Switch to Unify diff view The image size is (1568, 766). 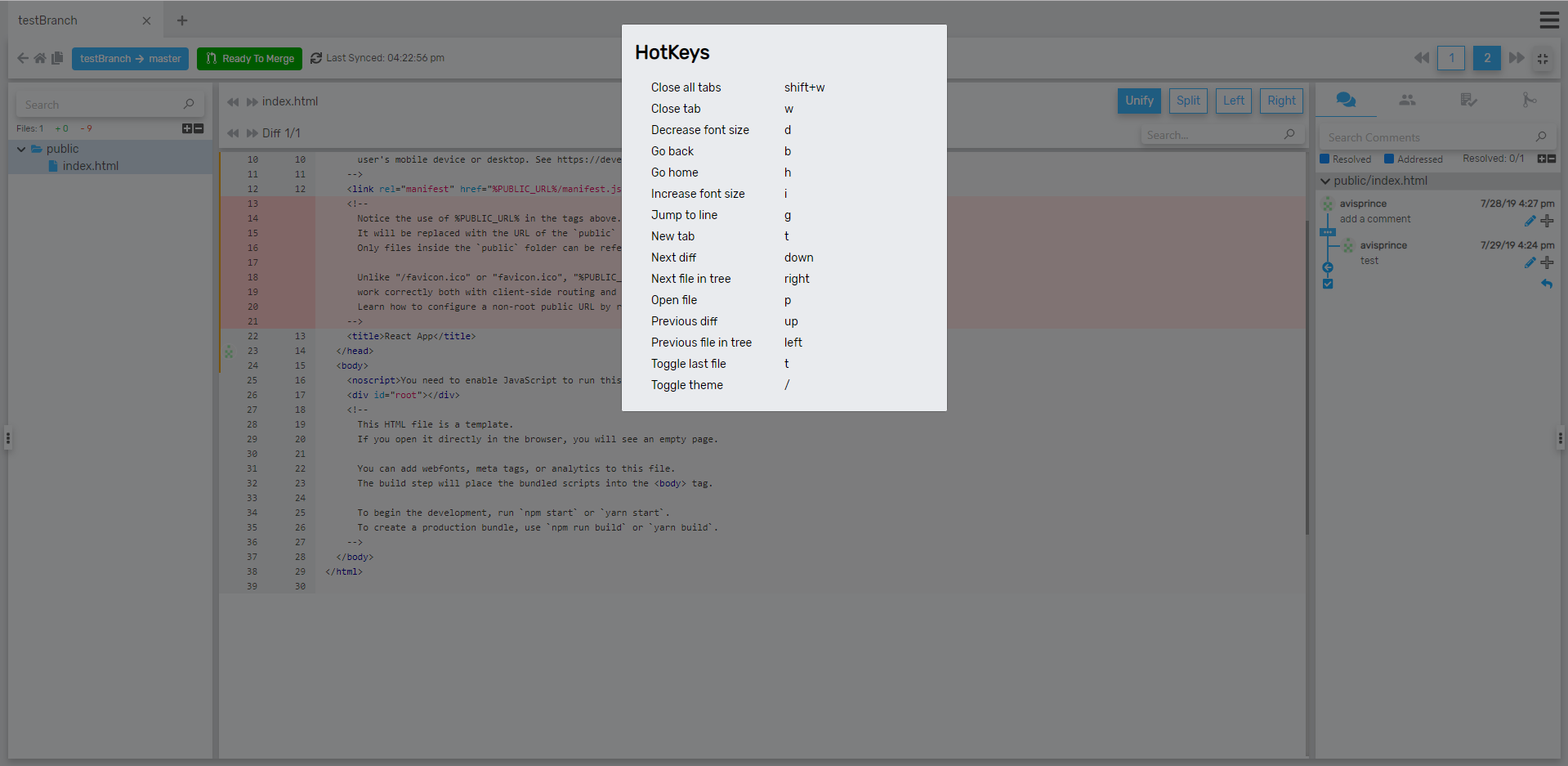(x=1139, y=101)
